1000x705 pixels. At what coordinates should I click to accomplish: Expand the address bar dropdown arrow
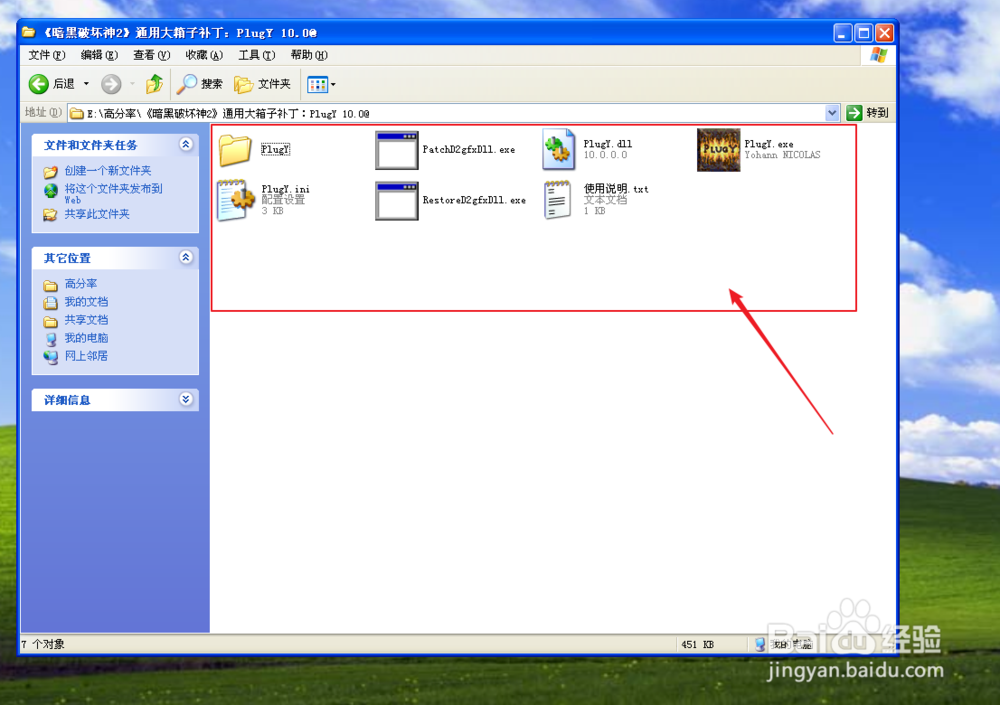click(x=832, y=113)
